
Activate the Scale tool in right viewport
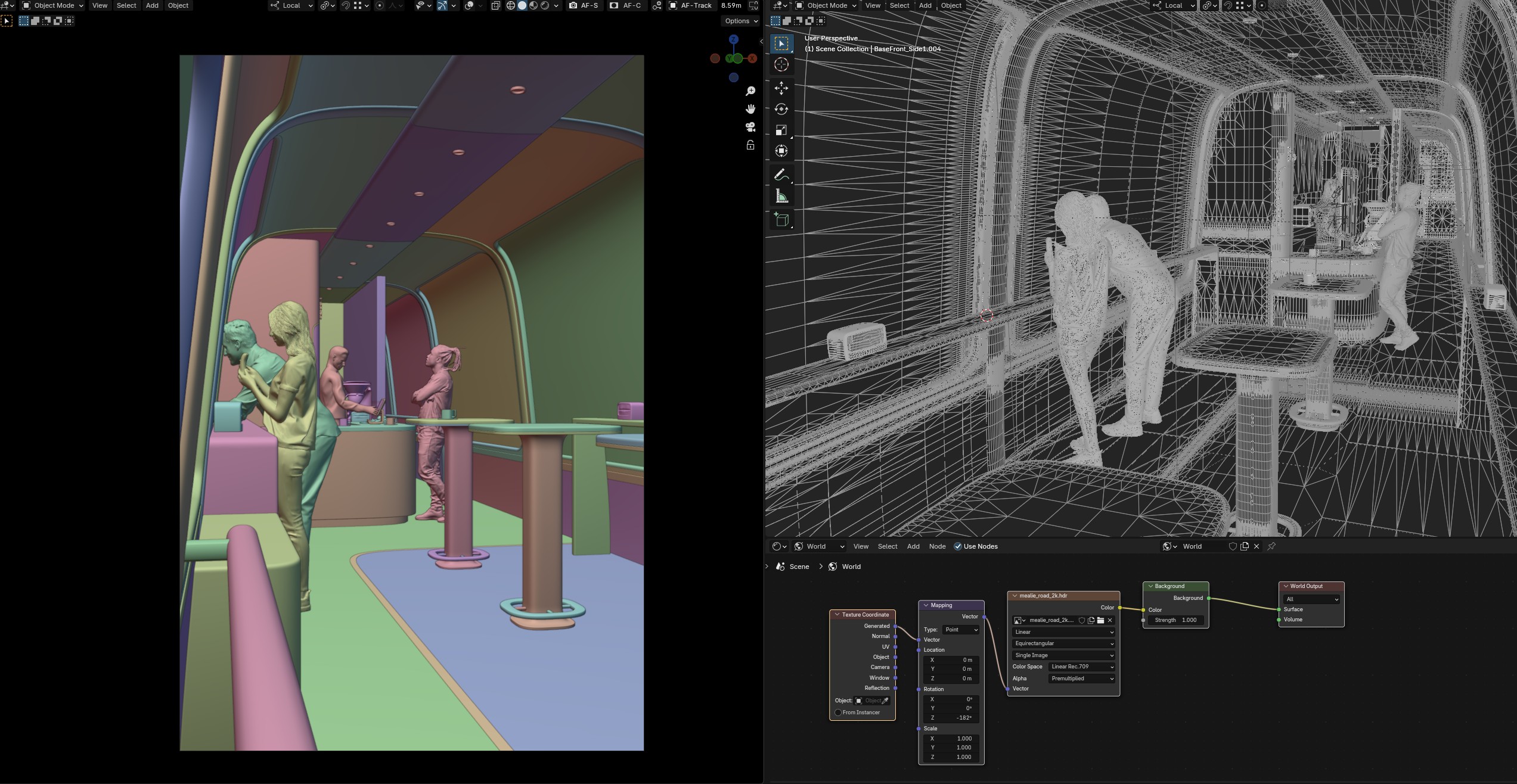[x=781, y=130]
